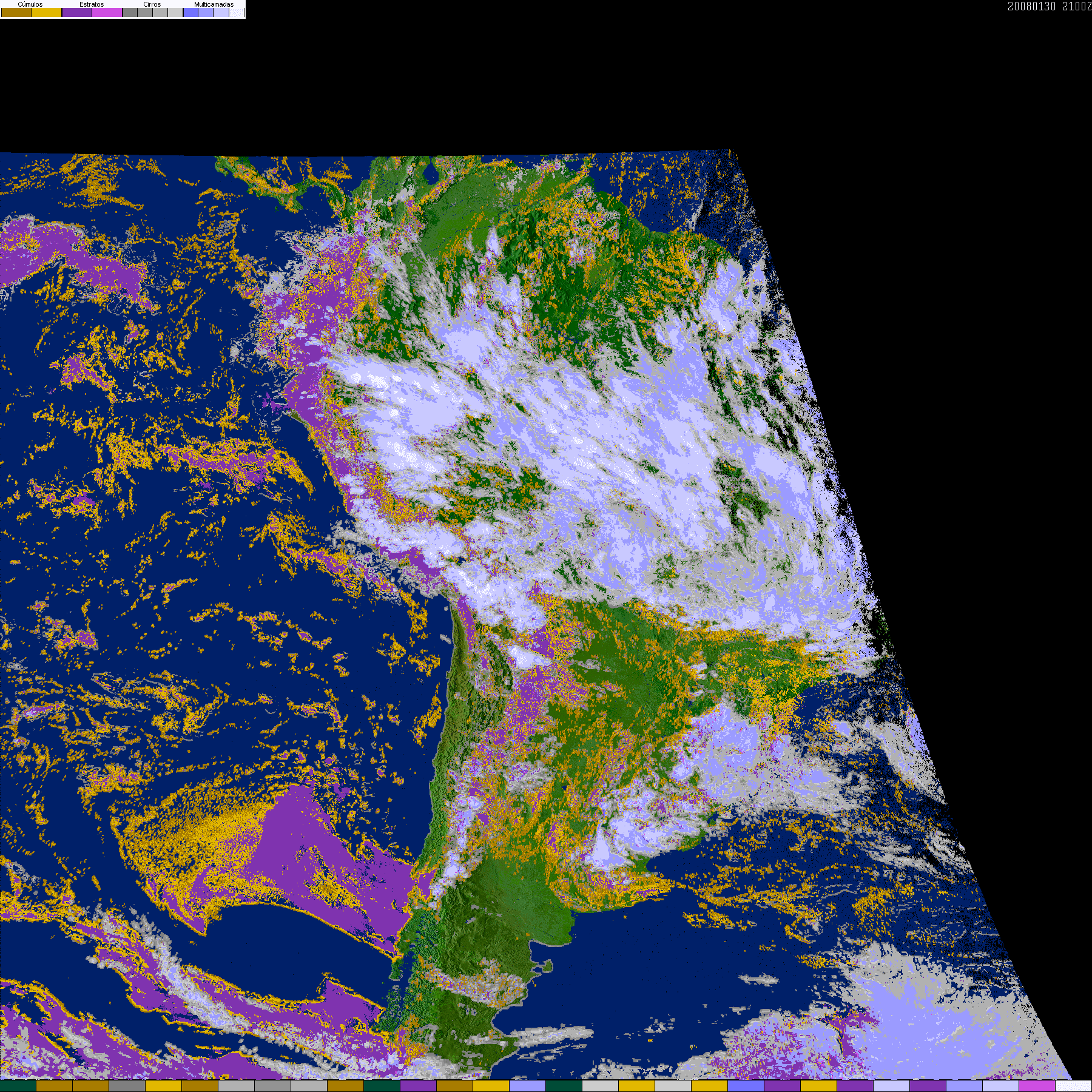Click the medium blue Multicamadas swatch
This screenshot has height=1092, width=1092.
(206, 13)
